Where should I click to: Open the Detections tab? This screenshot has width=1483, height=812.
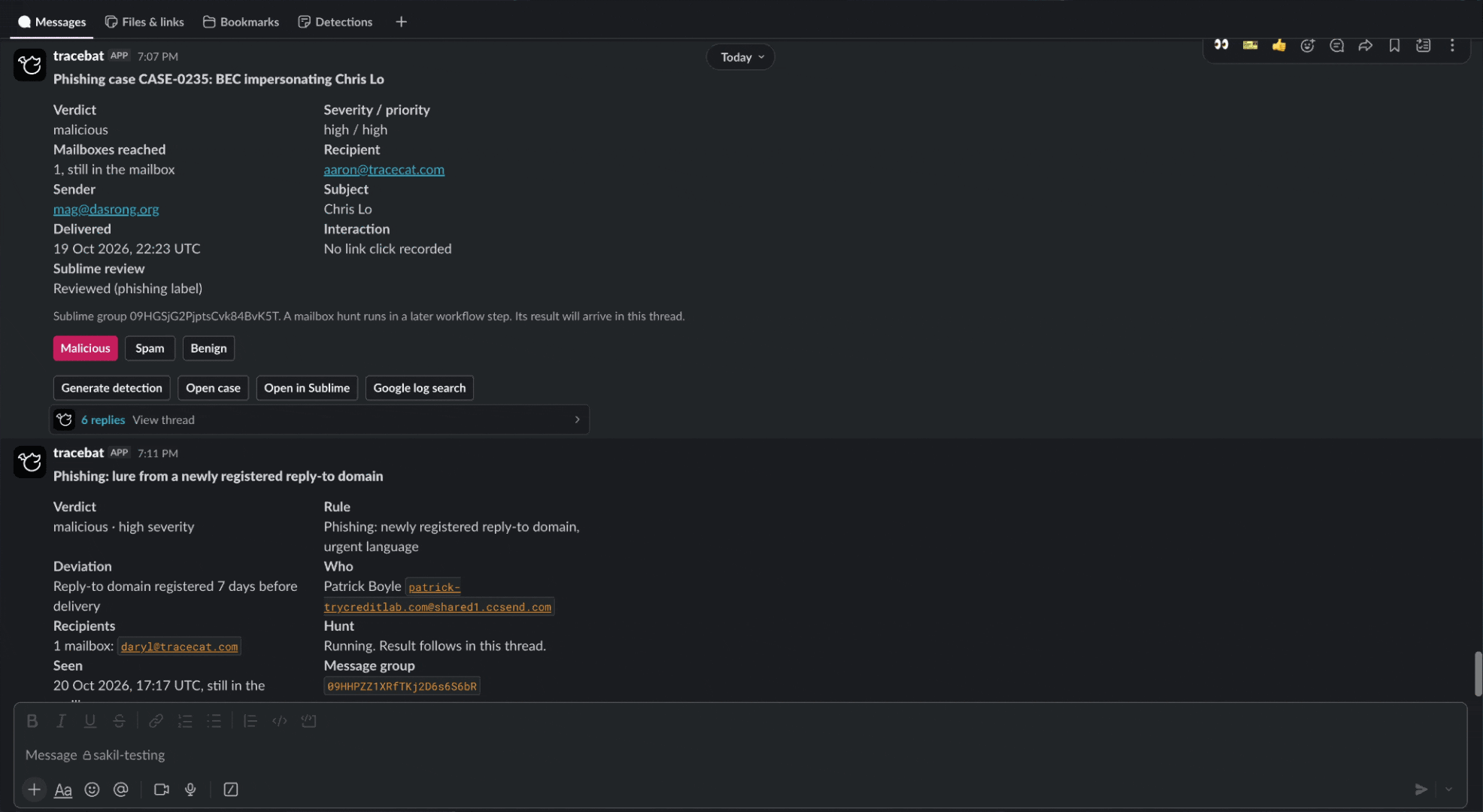(335, 22)
